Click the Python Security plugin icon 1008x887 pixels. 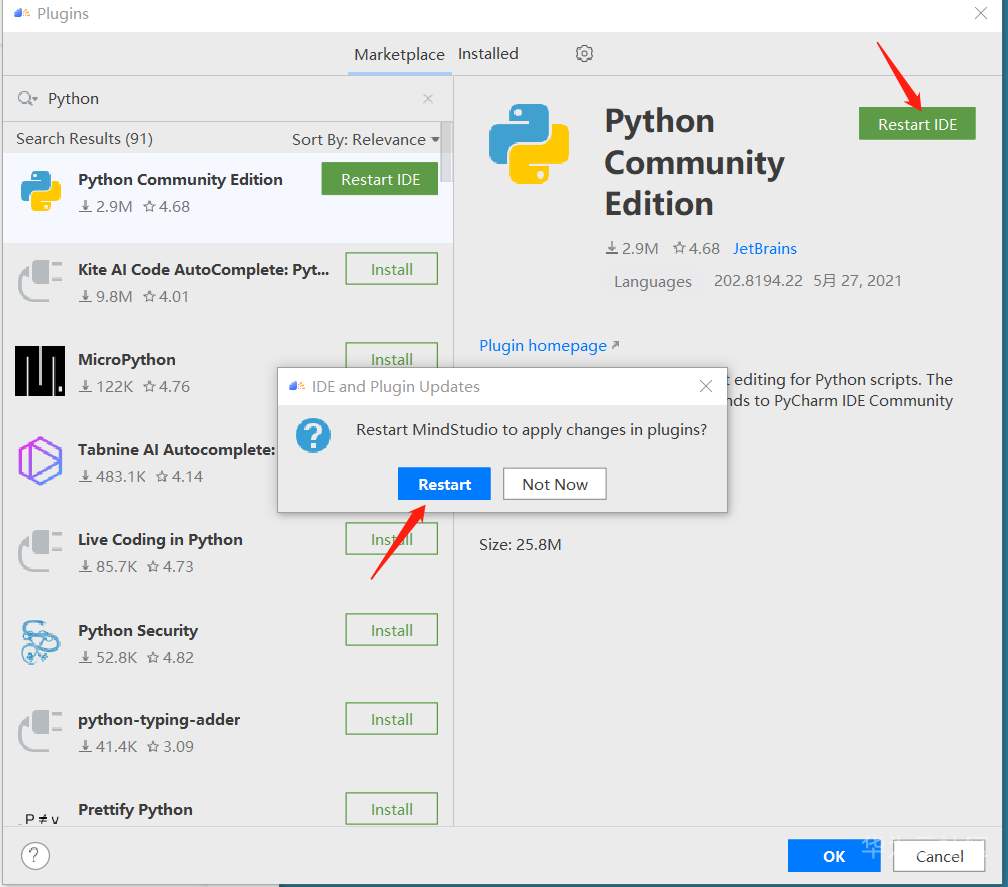[40, 641]
